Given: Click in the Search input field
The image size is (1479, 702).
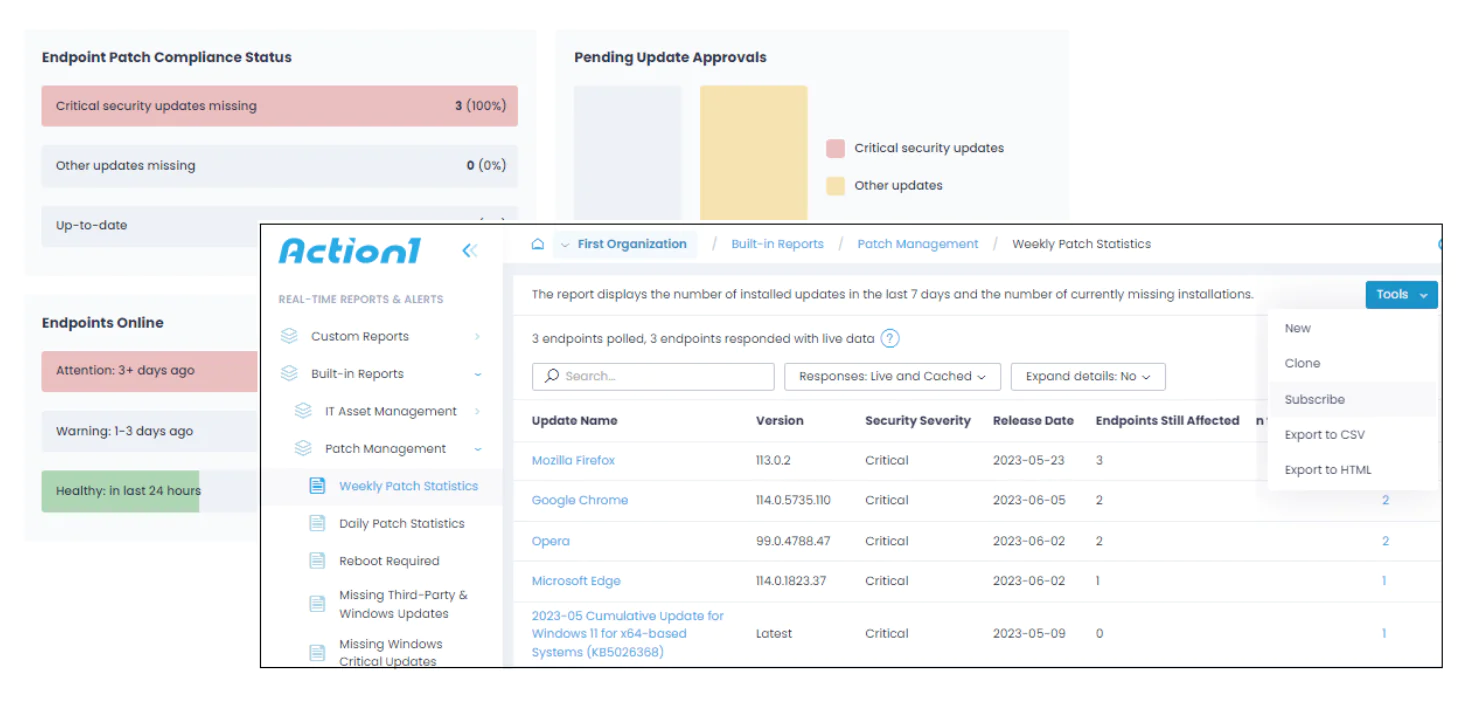Looking at the screenshot, I should click(x=653, y=376).
